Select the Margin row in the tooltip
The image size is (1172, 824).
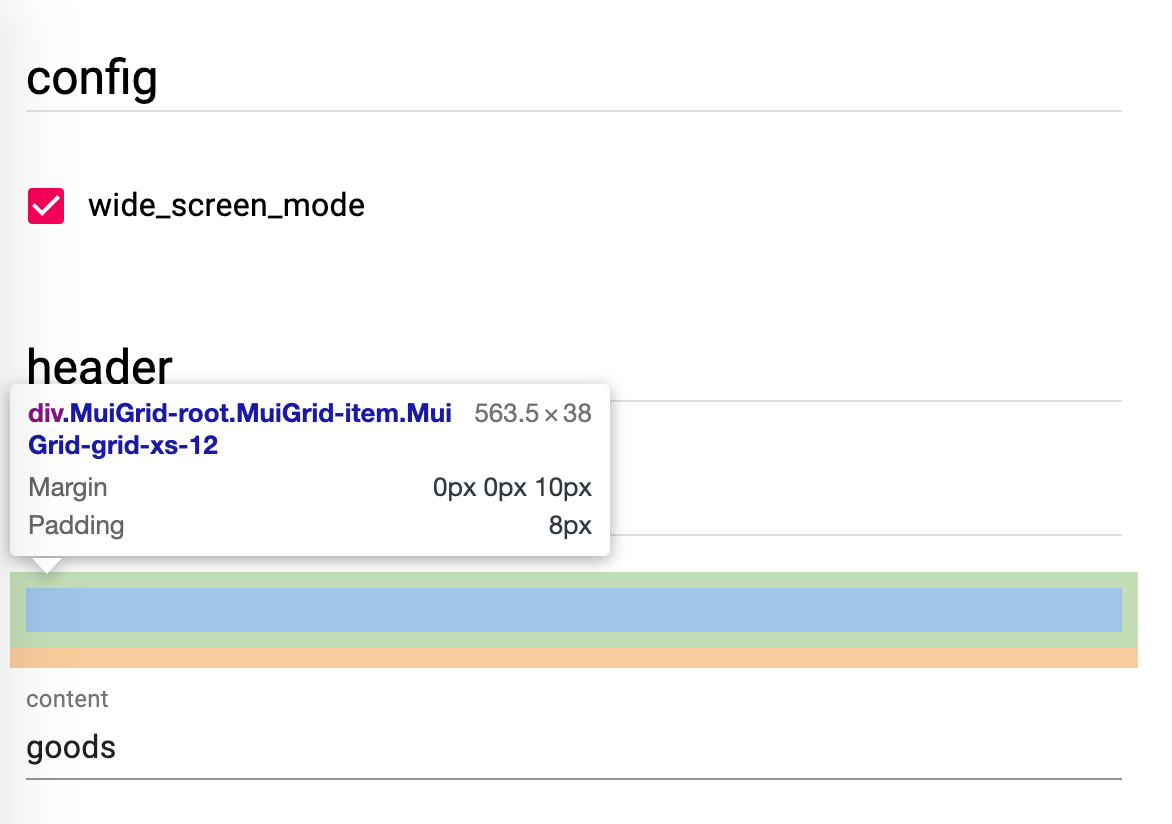(x=300, y=487)
